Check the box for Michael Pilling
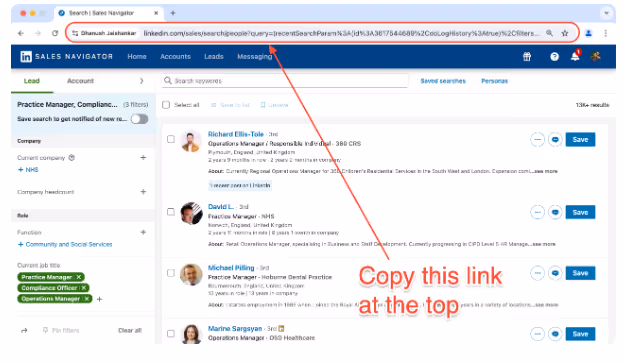 (x=171, y=273)
